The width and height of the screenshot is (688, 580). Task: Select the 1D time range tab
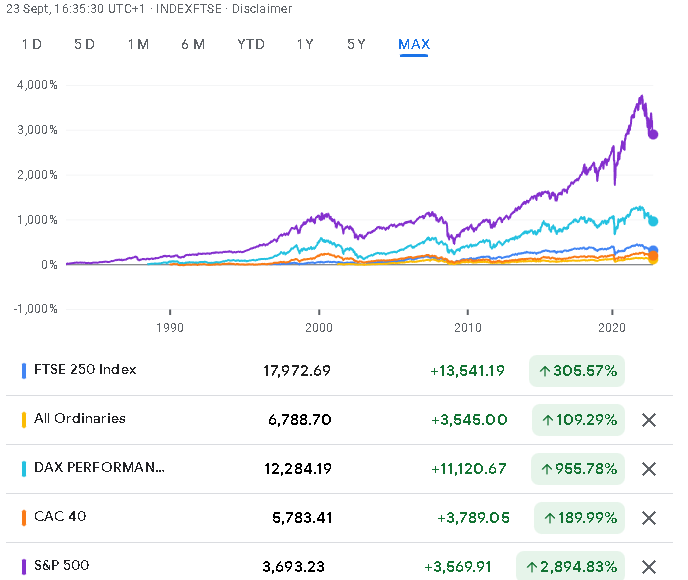(x=32, y=44)
